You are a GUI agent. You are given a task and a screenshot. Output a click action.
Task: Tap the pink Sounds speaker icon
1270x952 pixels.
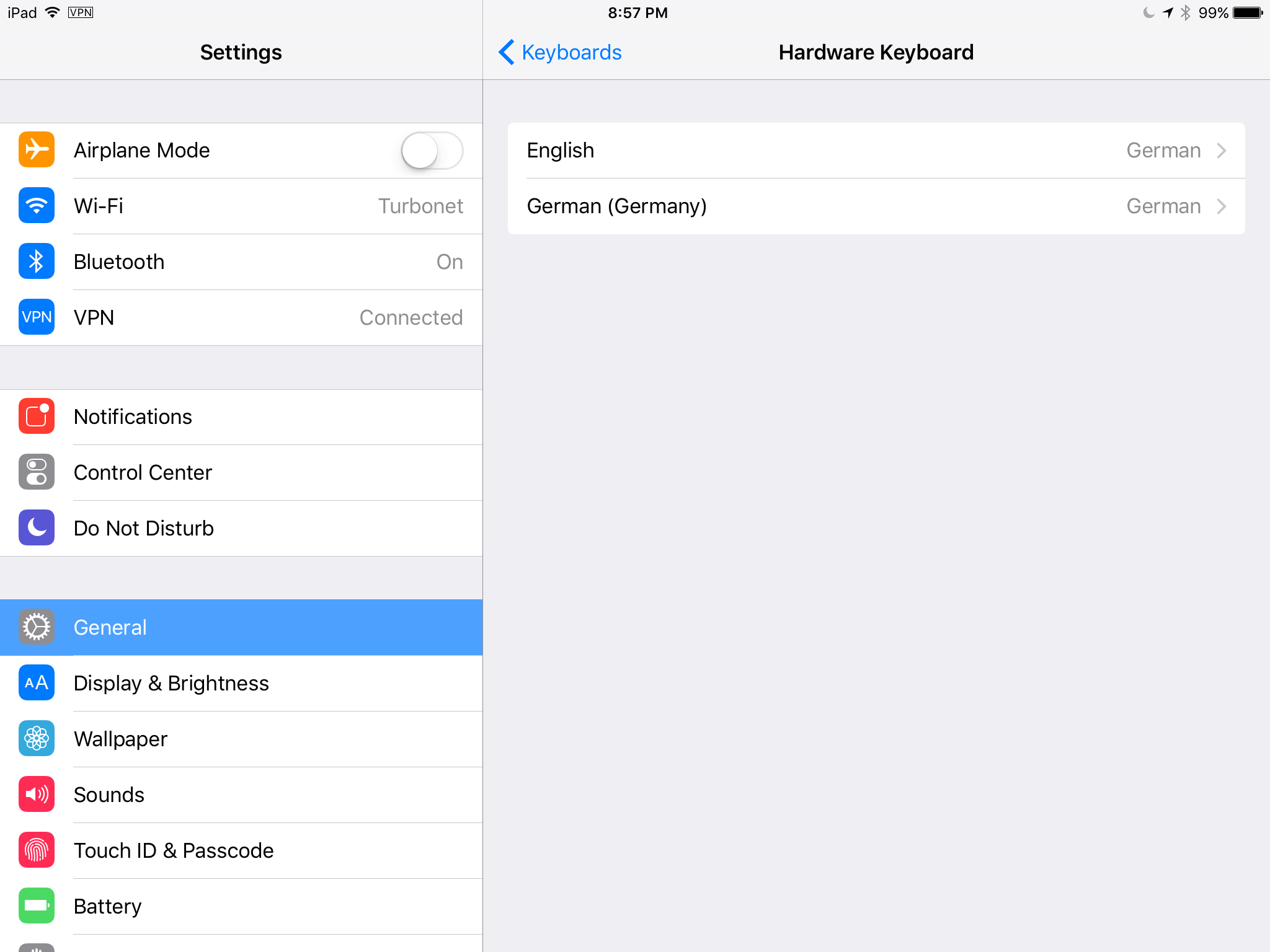click(x=37, y=795)
